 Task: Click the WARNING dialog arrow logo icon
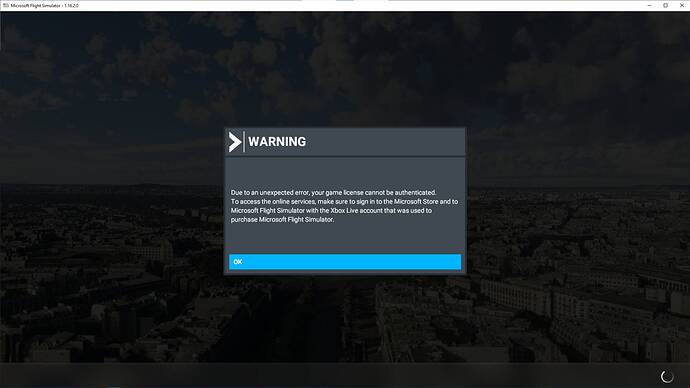(235, 142)
